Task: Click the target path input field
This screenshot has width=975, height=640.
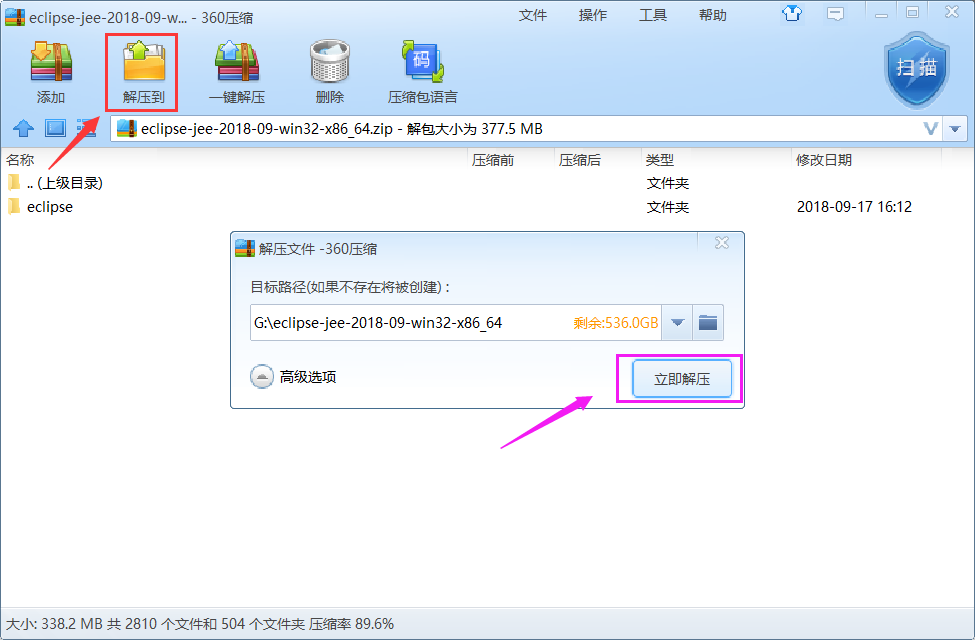Action: 456,323
